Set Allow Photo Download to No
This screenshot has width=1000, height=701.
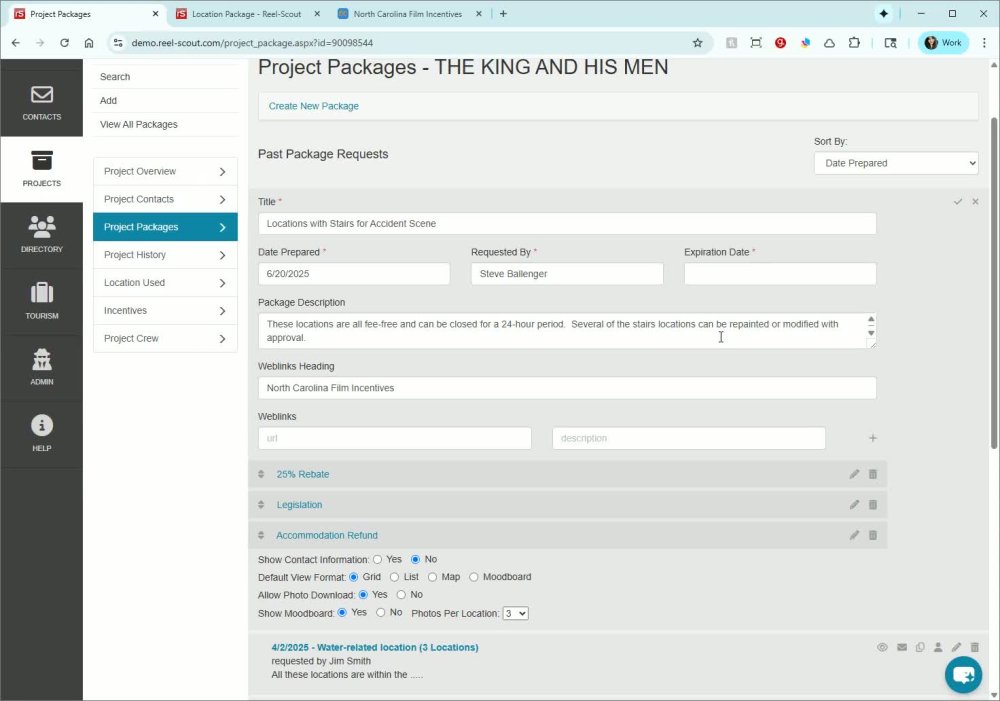(401, 594)
